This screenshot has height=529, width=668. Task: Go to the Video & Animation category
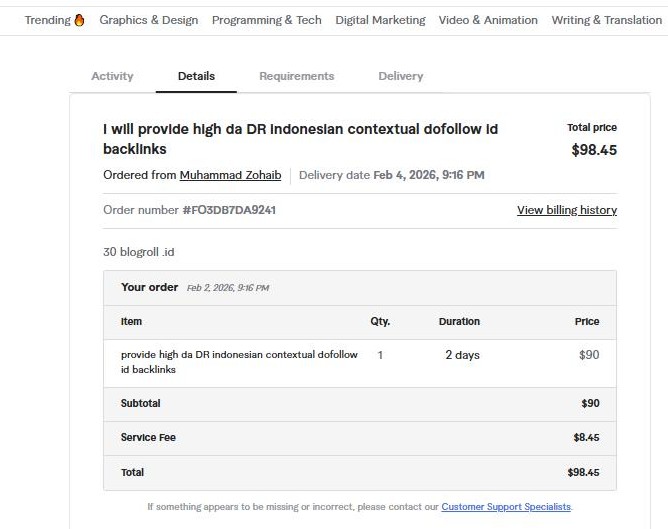(x=488, y=20)
